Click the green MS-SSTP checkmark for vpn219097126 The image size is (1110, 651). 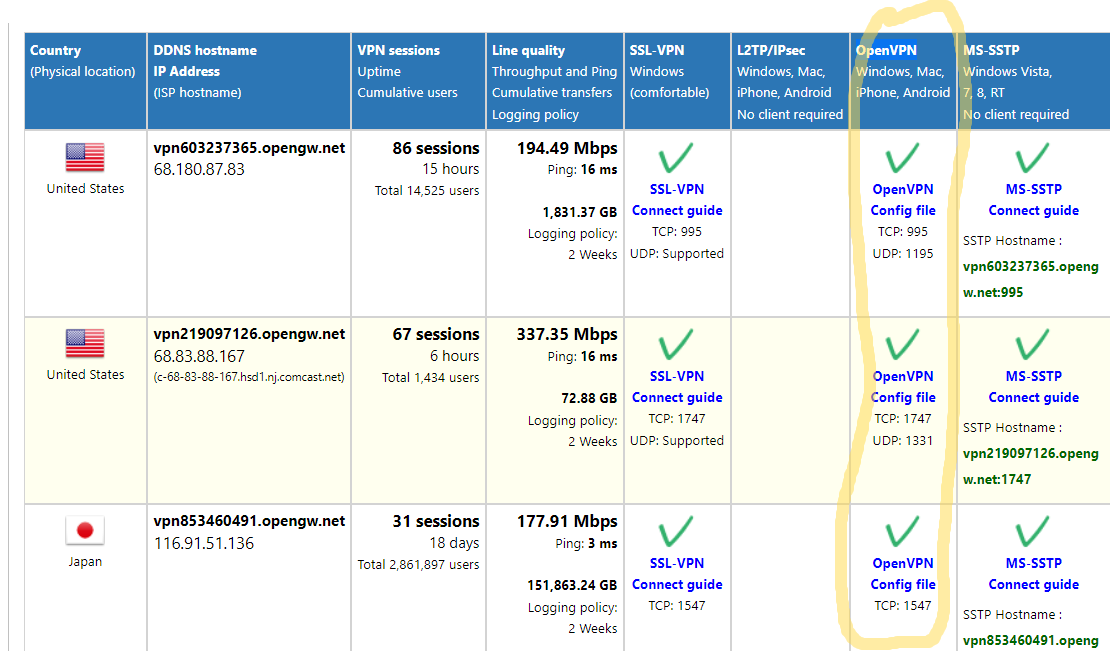click(1033, 345)
